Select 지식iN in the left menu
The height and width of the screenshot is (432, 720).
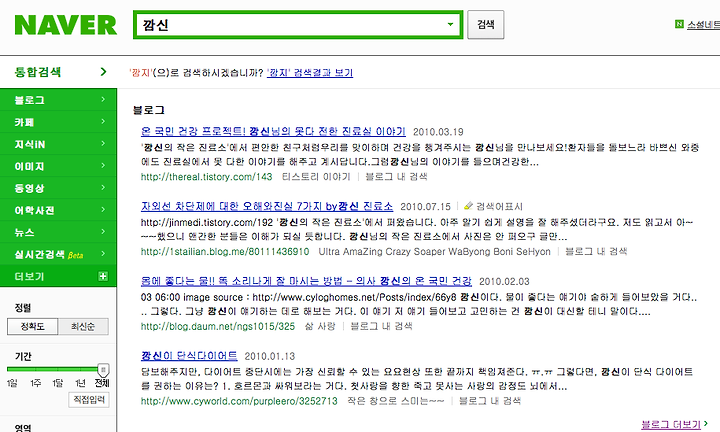58,144
